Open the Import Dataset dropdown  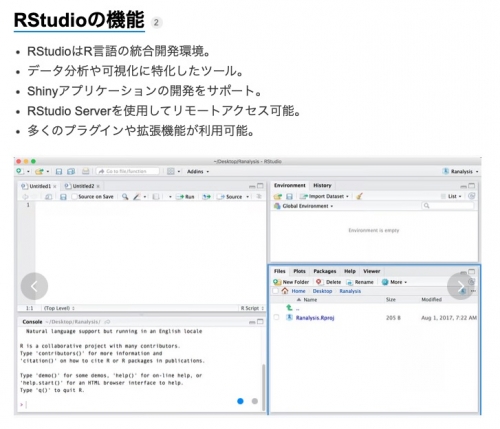coord(324,196)
